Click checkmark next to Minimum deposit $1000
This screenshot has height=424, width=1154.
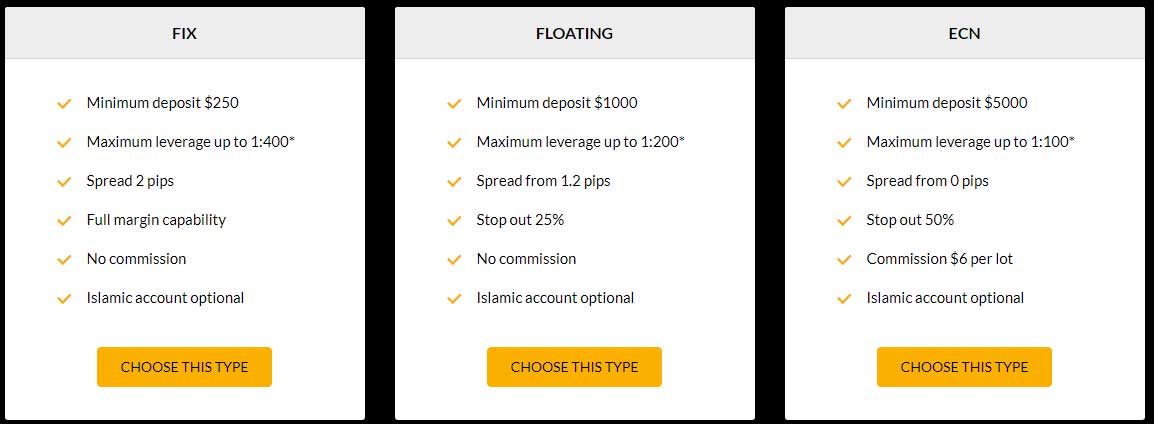[x=454, y=103]
